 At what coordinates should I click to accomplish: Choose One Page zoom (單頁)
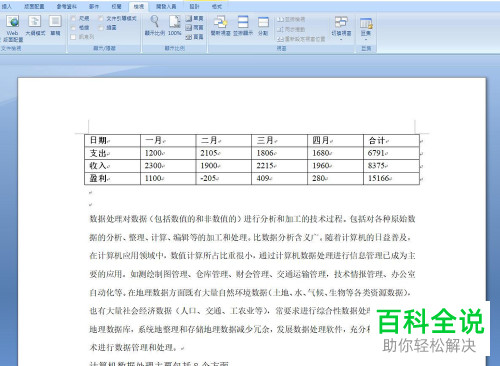pyautogui.click(x=194, y=18)
